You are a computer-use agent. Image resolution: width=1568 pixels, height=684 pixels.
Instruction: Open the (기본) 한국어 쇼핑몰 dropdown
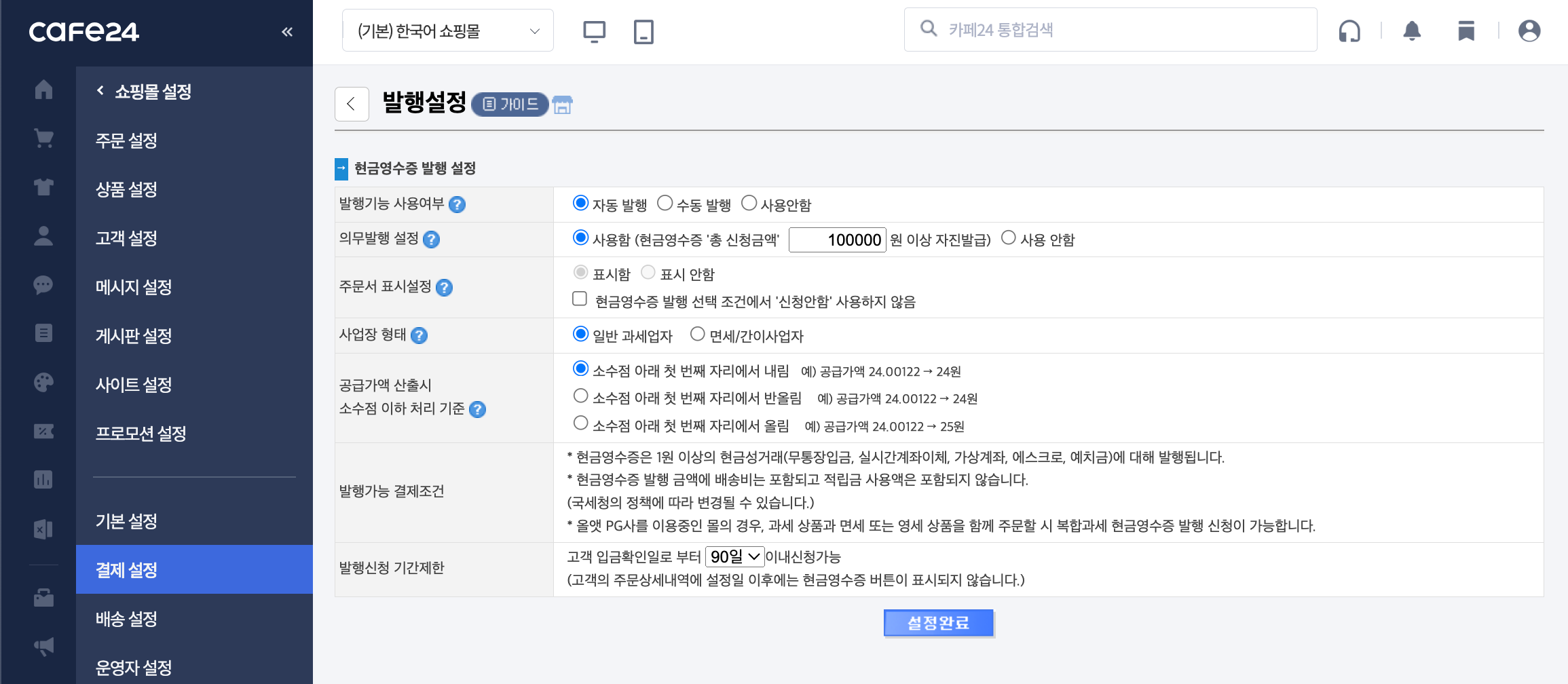point(448,31)
